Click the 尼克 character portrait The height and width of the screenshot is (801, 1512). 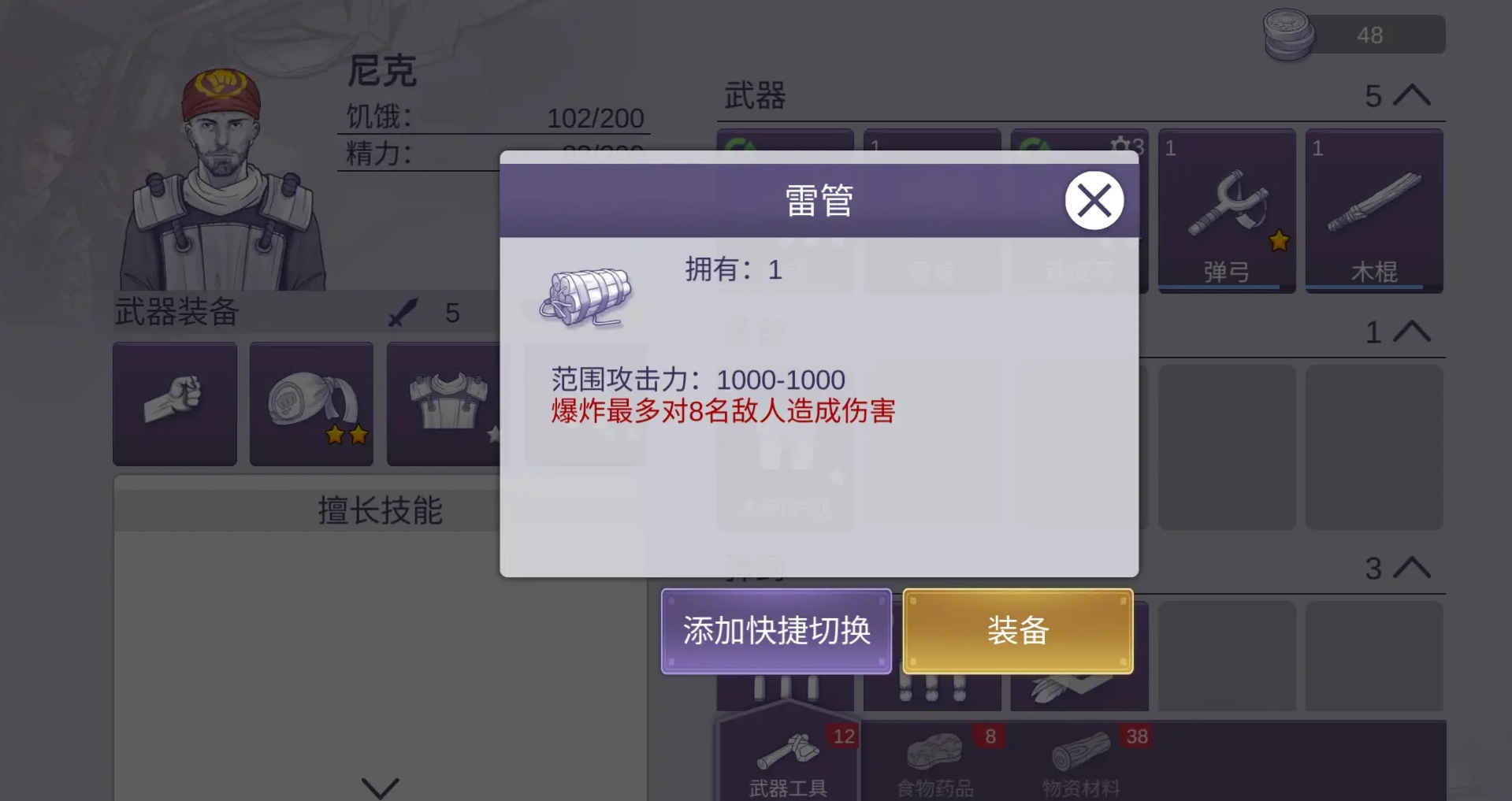tap(223, 180)
